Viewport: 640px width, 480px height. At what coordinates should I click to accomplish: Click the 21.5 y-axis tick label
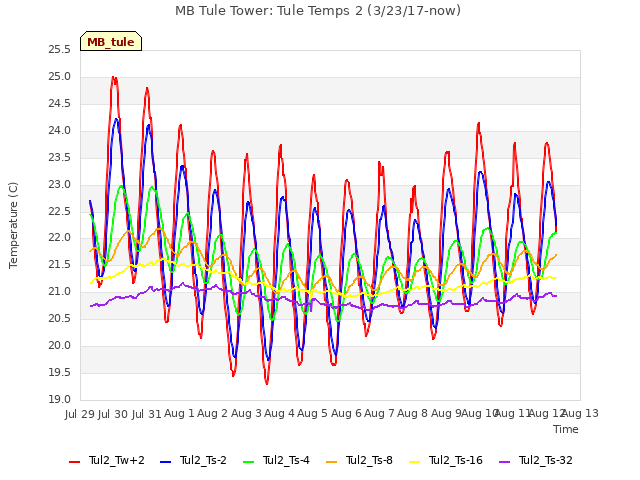[59, 265]
